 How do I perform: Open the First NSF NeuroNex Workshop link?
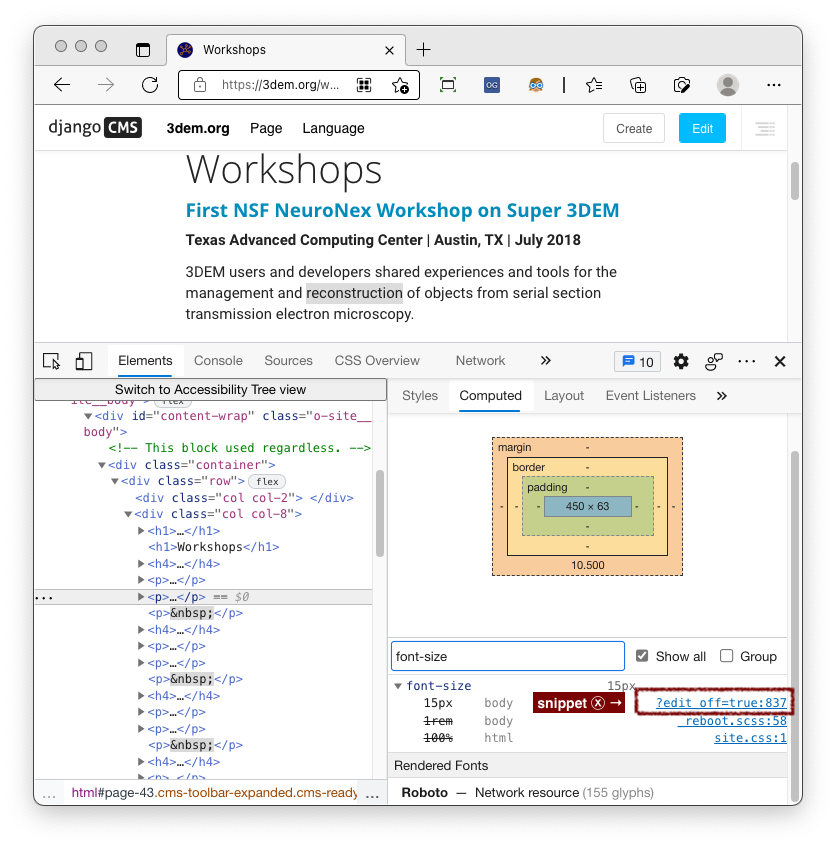click(x=402, y=210)
